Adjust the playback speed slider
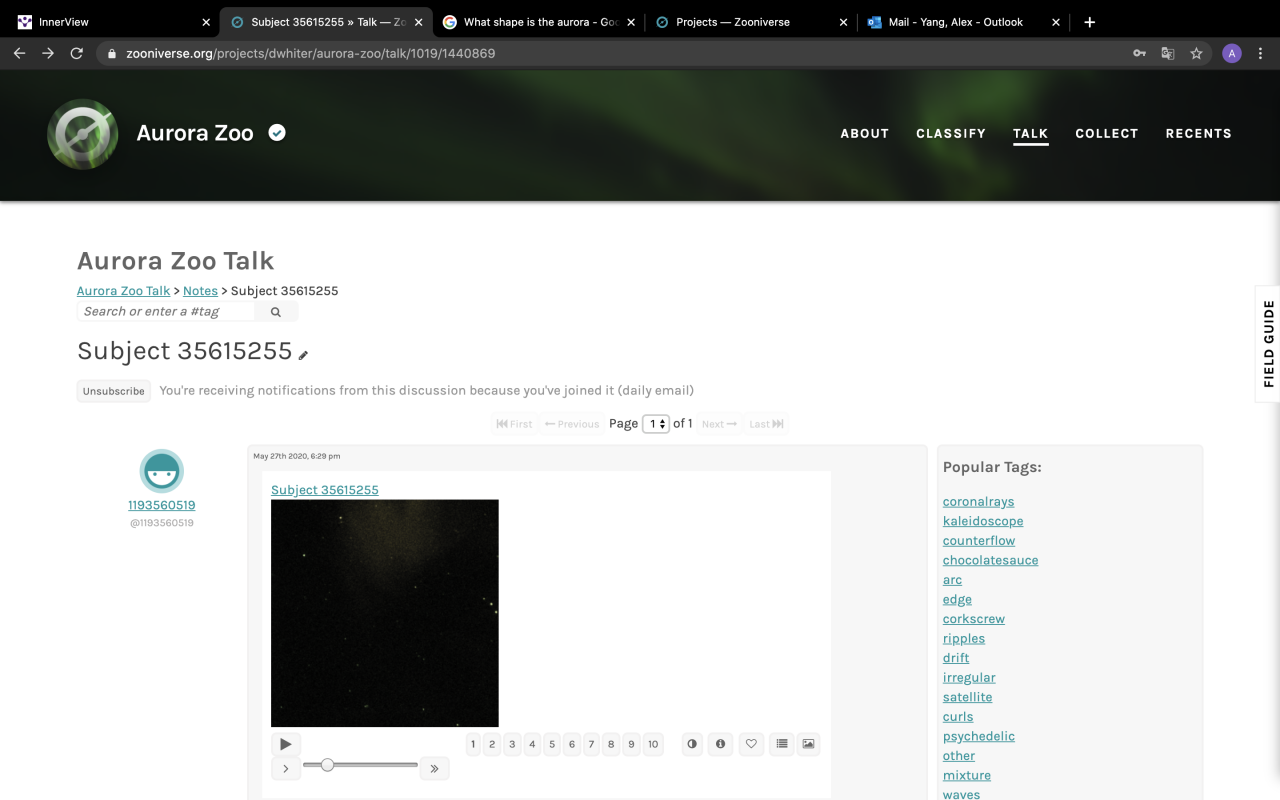This screenshot has width=1280, height=800. (360, 765)
